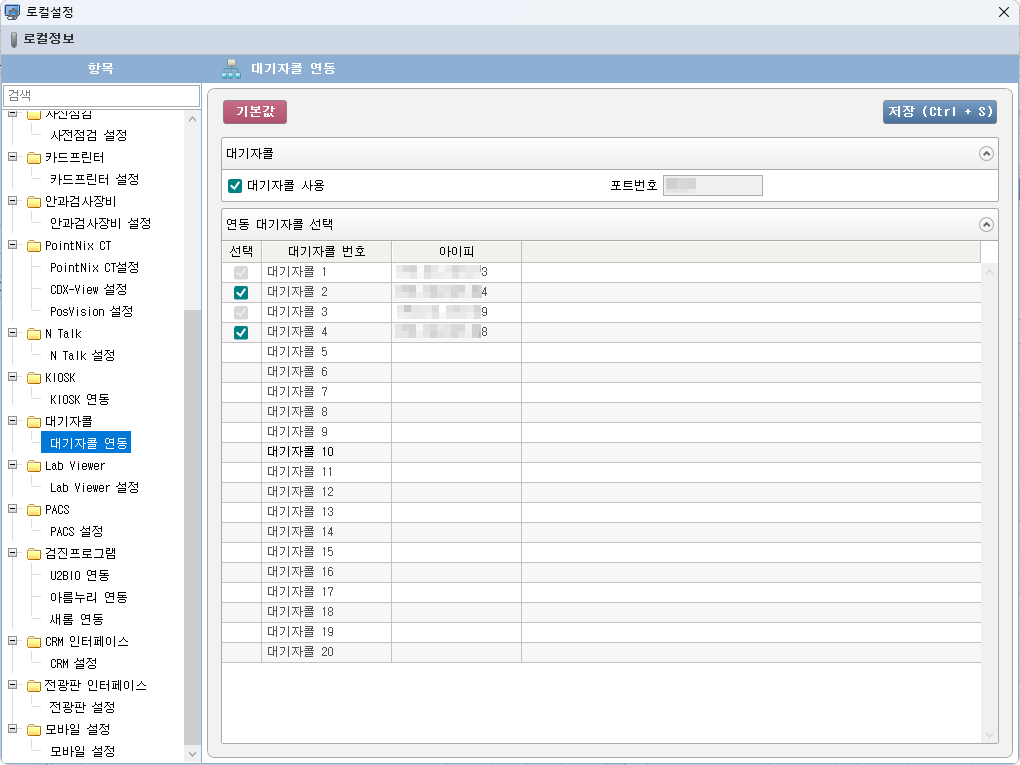Click the Lab Viewer folder icon
The image size is (1020, 765).
coord(34,466)
